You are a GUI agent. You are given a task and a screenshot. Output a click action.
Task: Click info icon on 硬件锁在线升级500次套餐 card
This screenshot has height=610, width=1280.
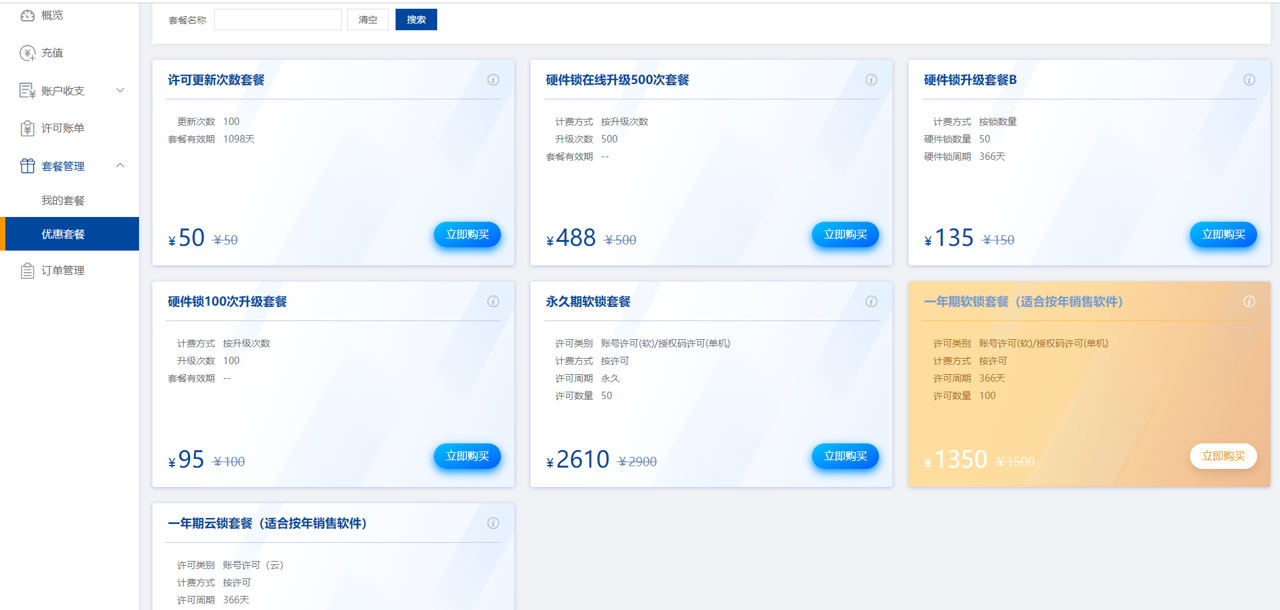click(x=871, y=80)
